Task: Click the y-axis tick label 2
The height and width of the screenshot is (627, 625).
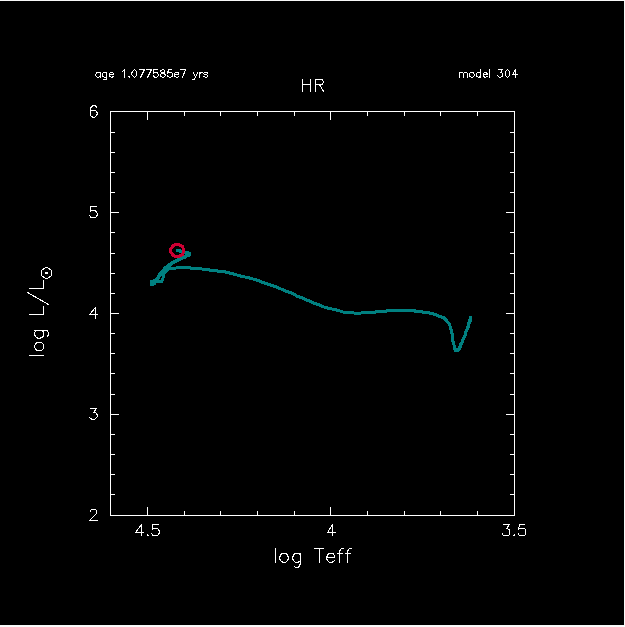Action: 93,515
